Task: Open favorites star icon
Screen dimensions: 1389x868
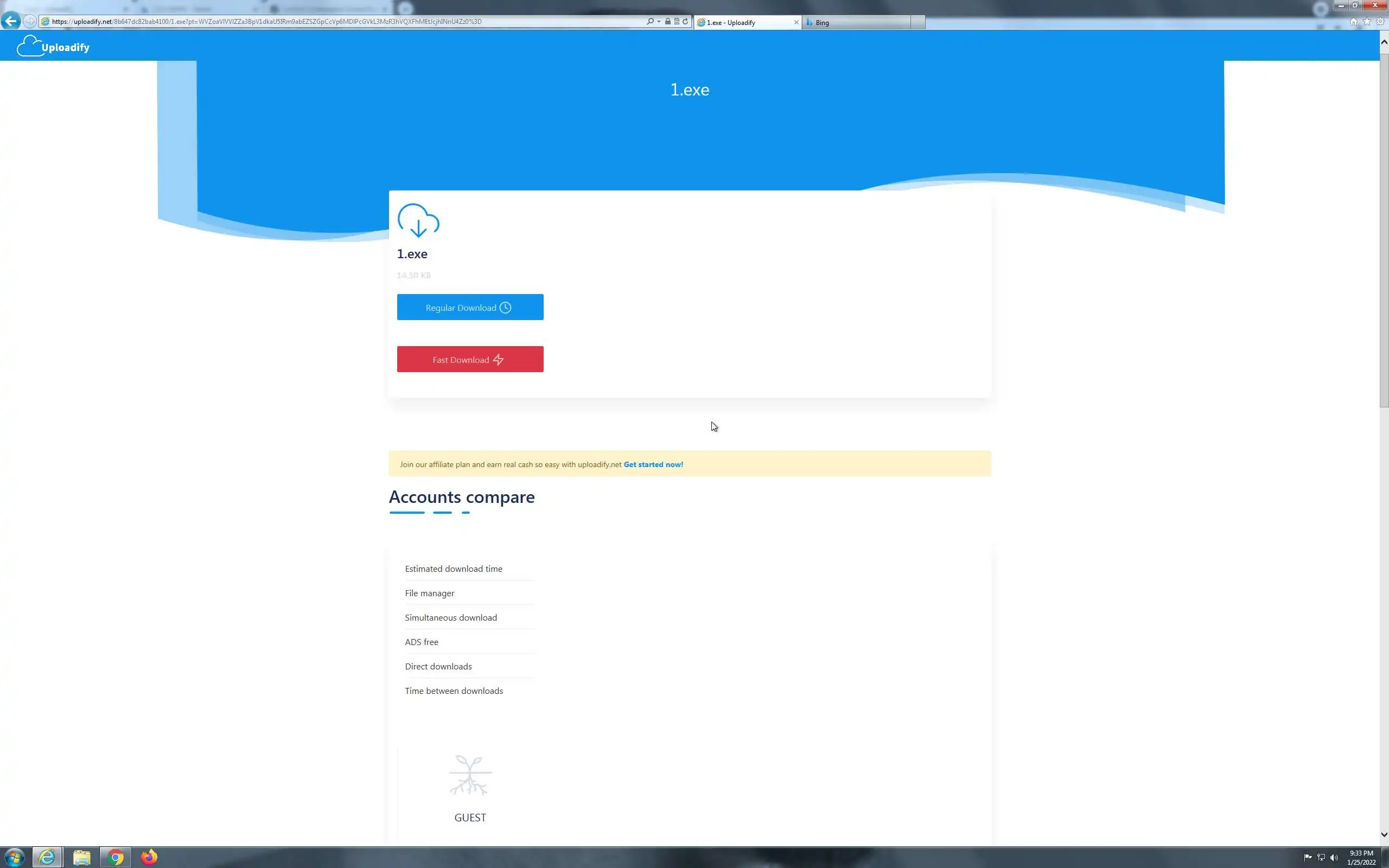Action: pyautogui.click(x=1366, y=22)
